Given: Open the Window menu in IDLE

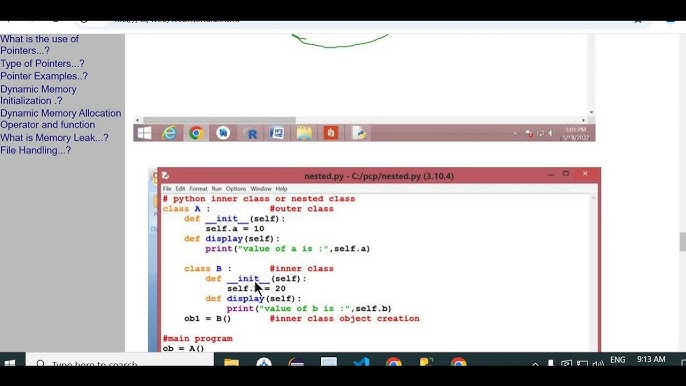Looking at the screenshot, I should pyautogui.click(x=261, y=189).
